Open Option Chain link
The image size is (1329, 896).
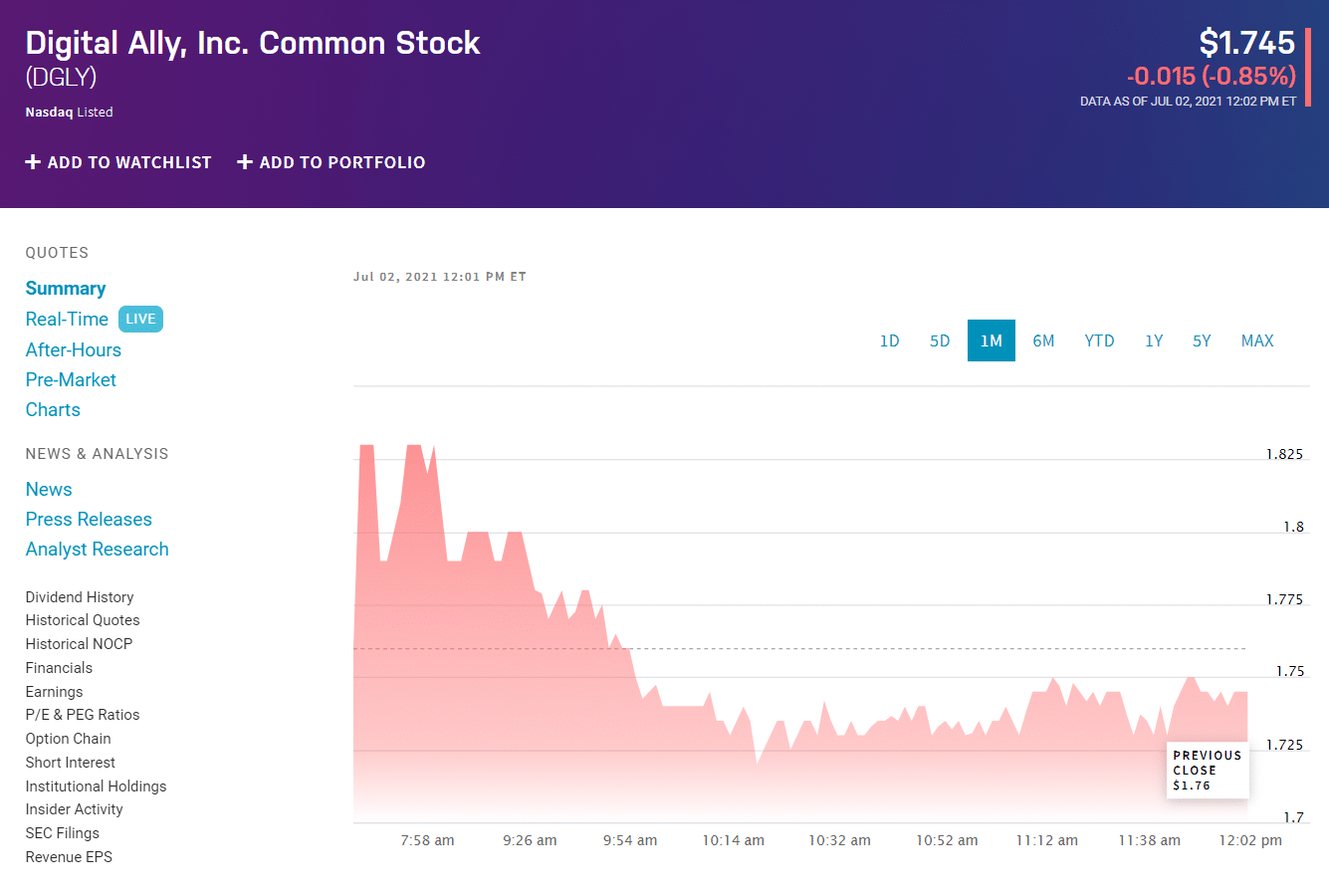coord(68,739)
